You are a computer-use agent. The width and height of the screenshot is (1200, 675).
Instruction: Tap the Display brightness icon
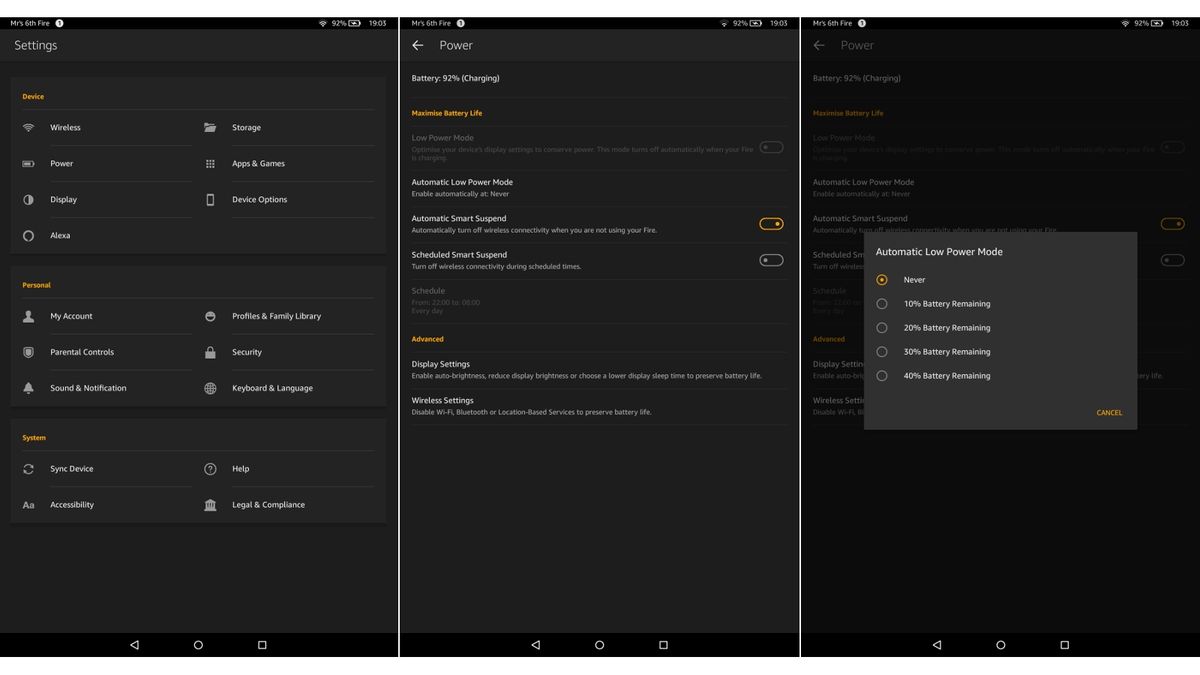27,199
